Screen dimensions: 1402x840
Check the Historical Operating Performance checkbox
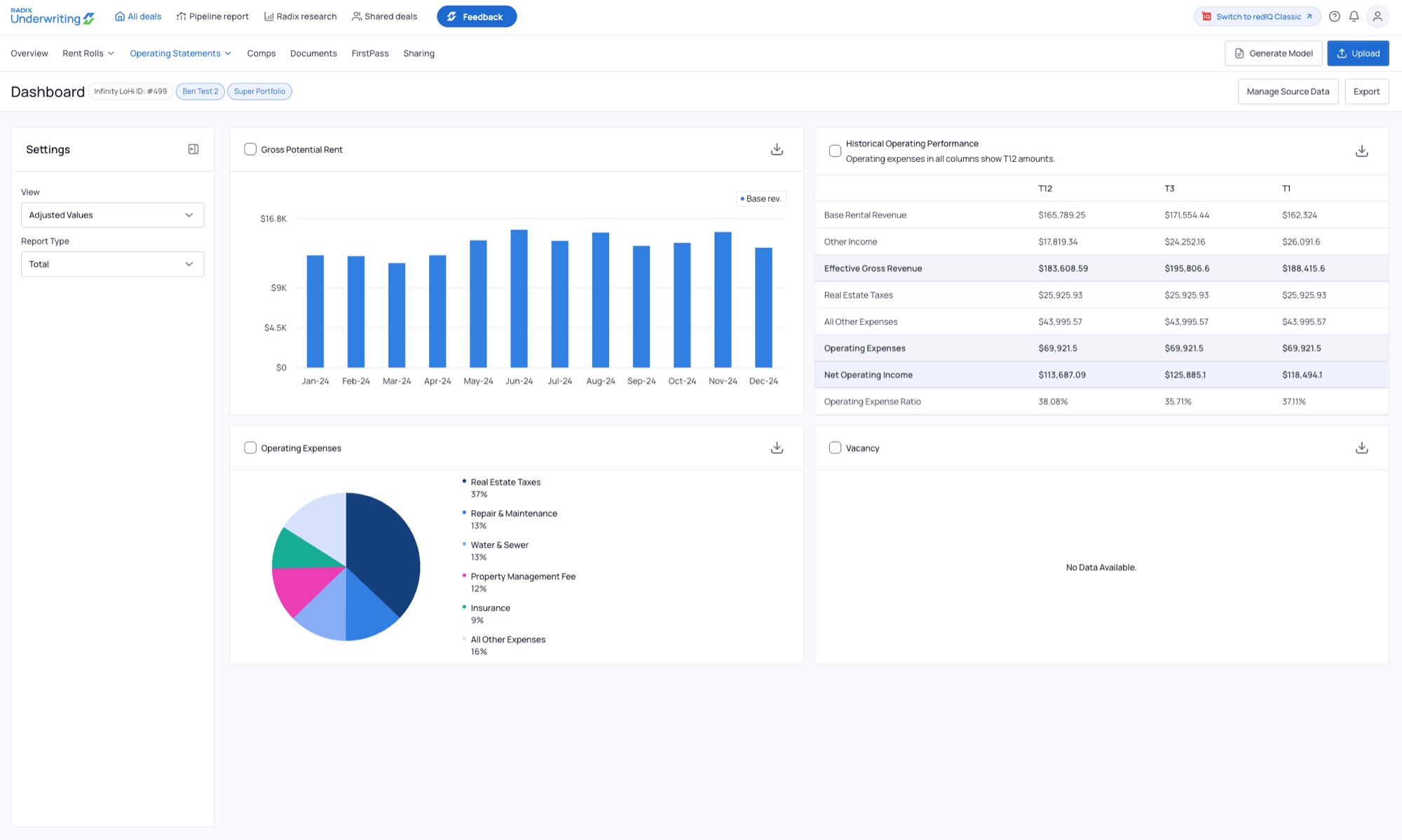835,151
